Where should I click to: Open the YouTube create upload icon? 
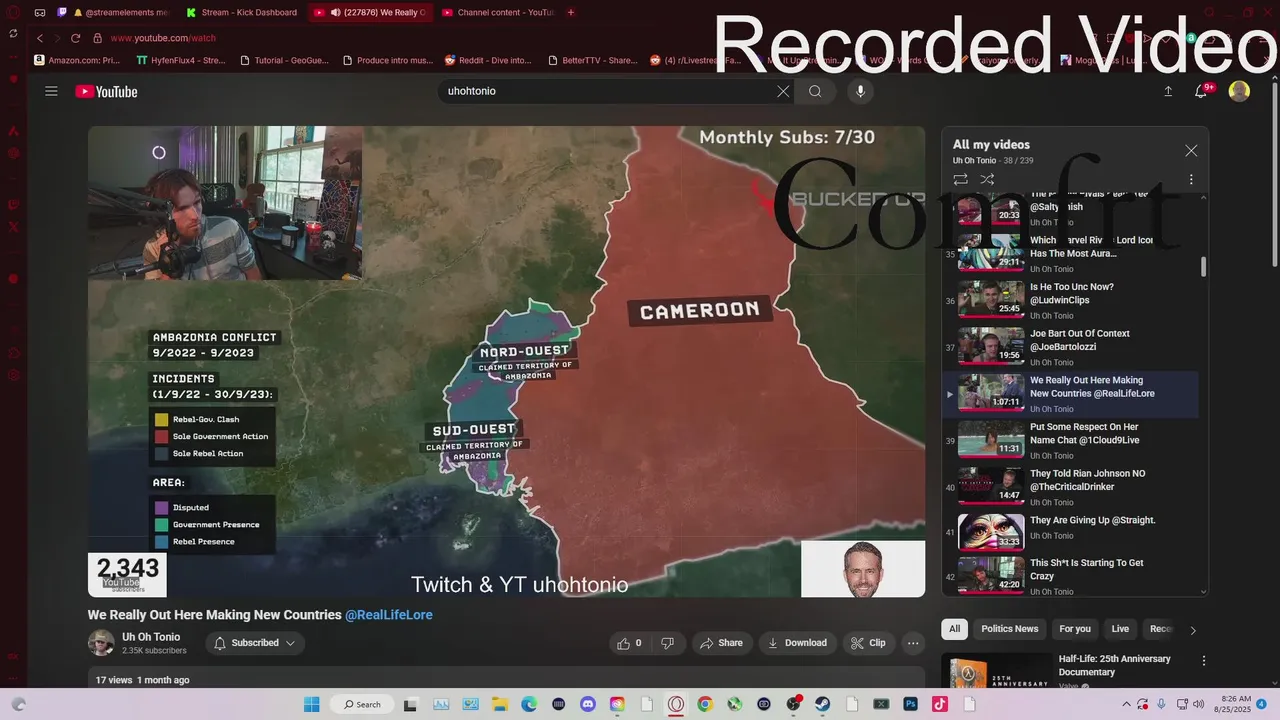[1168, 91]
